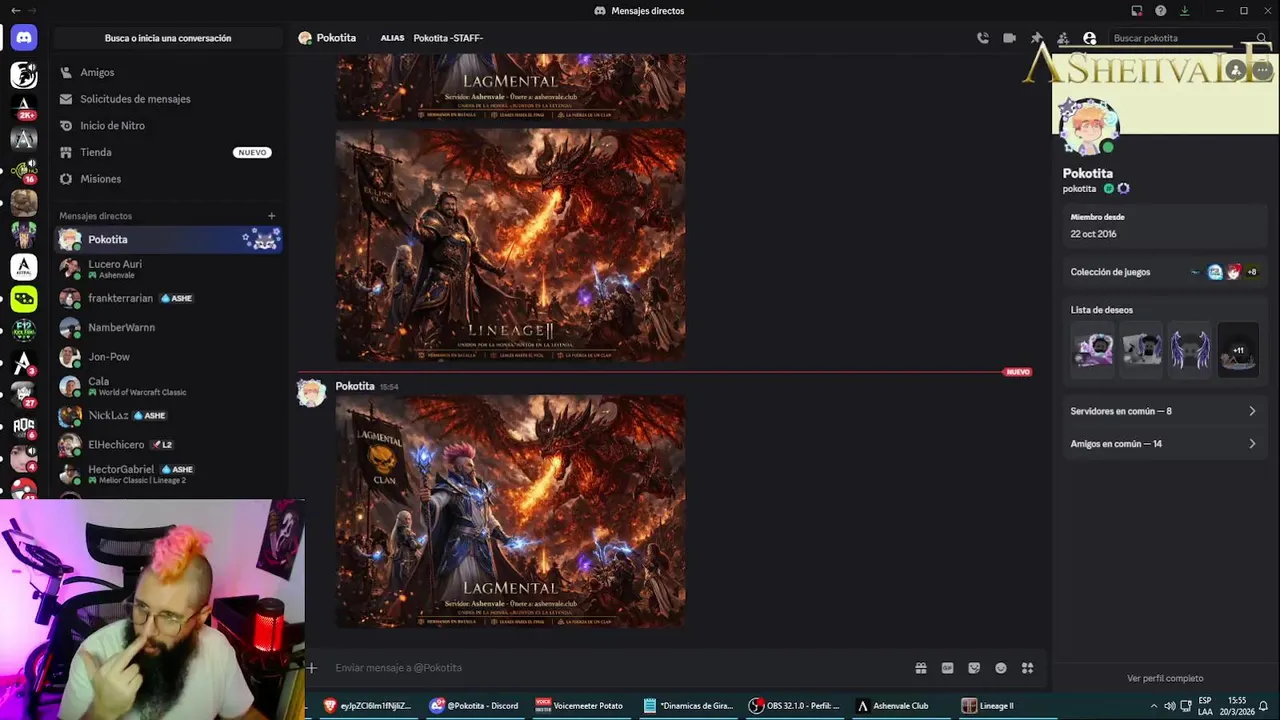Open Lucero Auri conversation
Image resolution: width=1280 pixels, height=720 pixels.
pyautogui.click(x=168, y=269)
